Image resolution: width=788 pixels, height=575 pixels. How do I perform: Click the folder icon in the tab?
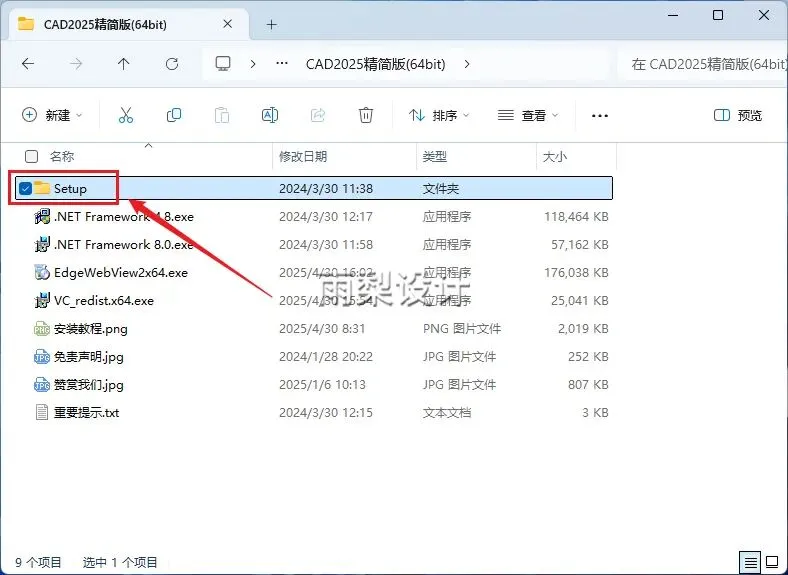[26, 24]
